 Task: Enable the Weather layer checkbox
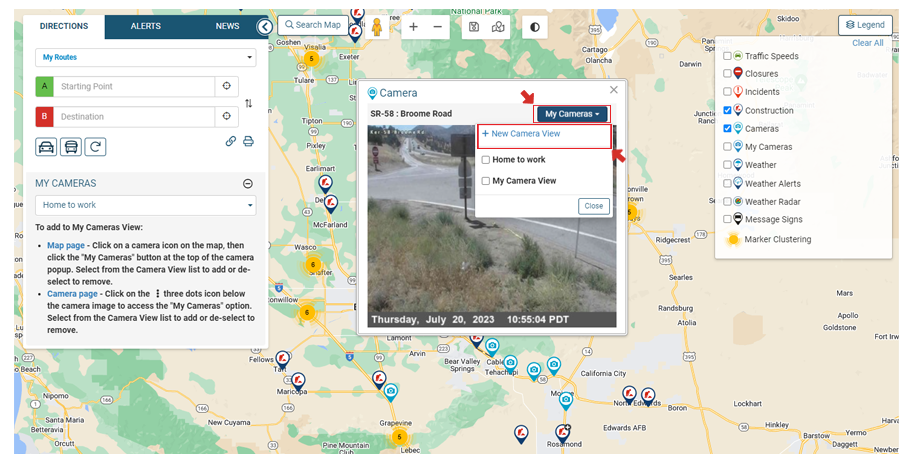click(727, 165)
